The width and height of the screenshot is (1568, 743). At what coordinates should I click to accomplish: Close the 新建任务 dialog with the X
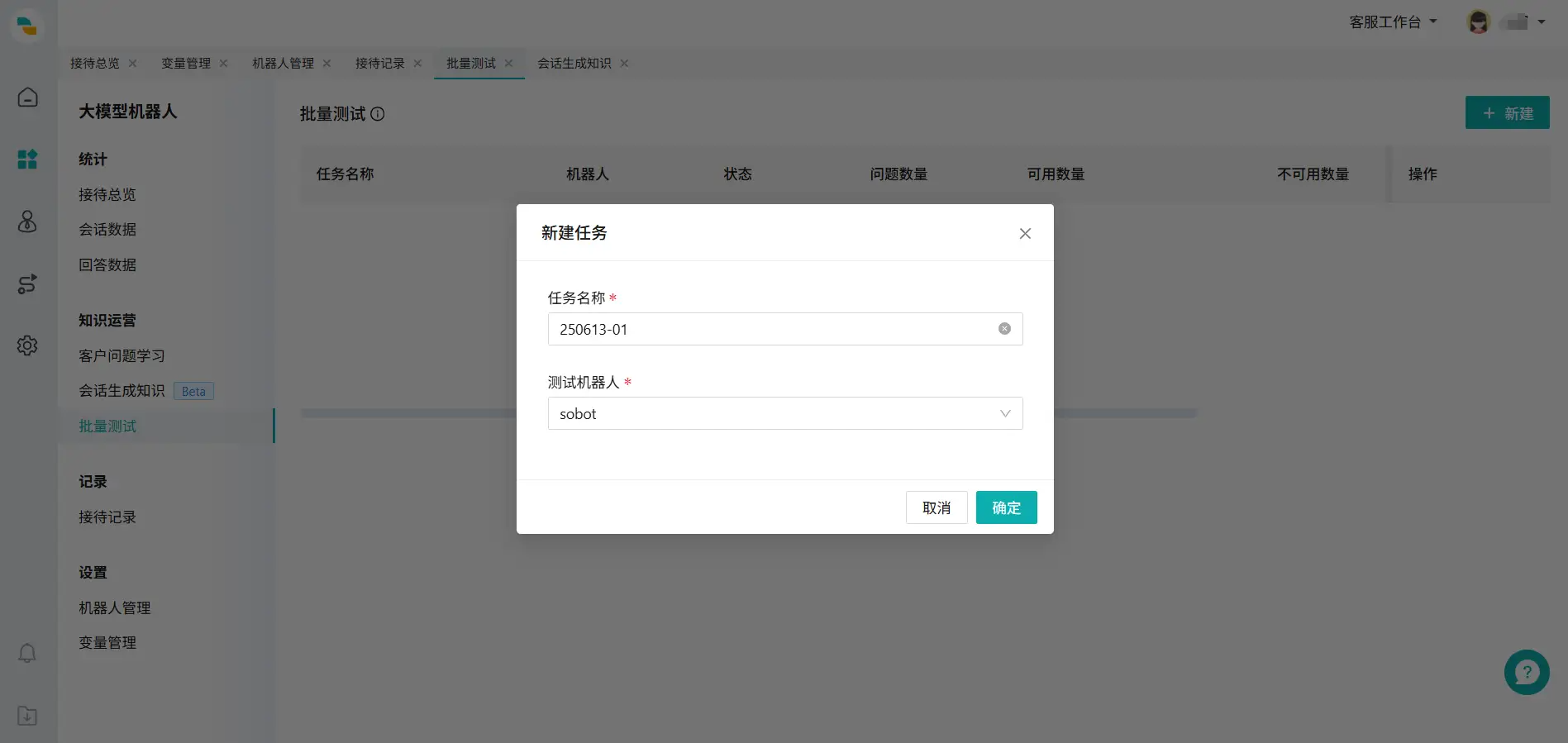click(x=1025, y=234)
